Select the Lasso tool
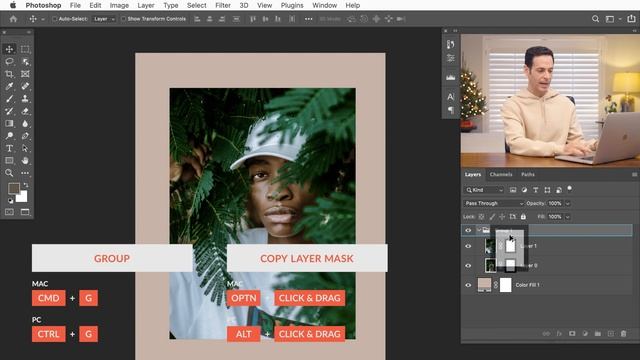640x360 pixels. [9, 62]
